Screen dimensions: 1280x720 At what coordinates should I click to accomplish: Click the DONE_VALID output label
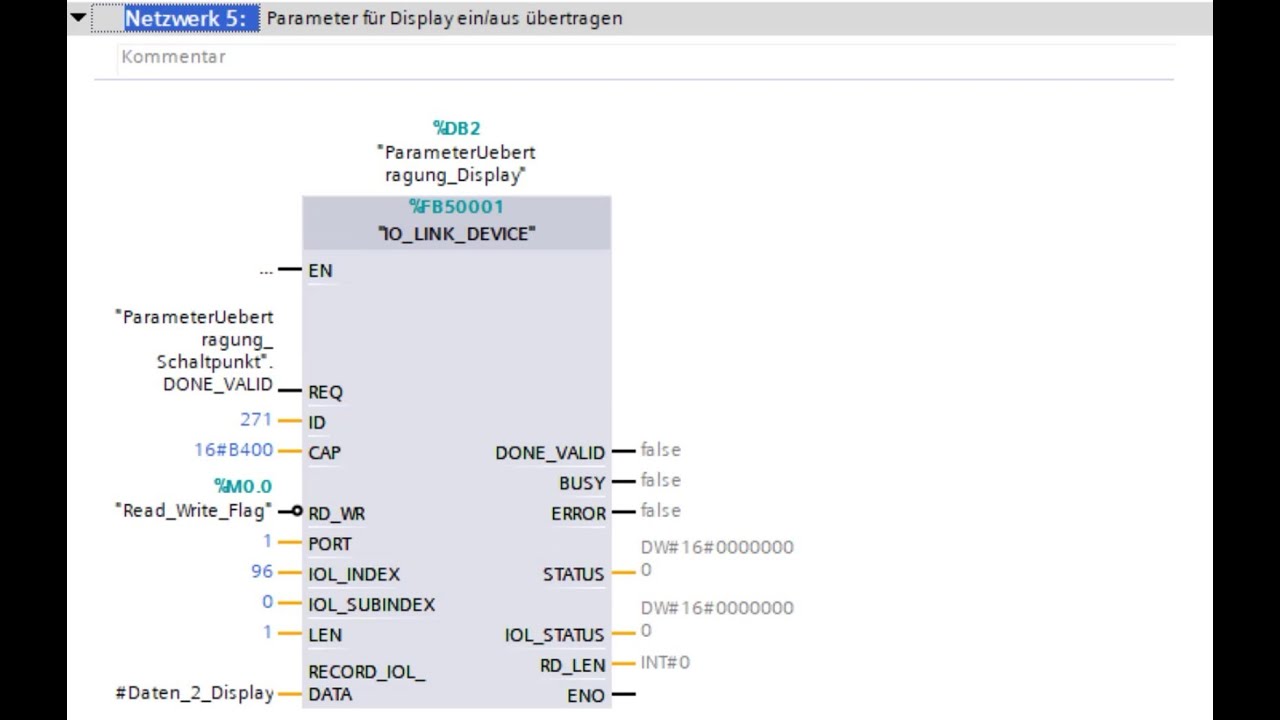point(550,453)
